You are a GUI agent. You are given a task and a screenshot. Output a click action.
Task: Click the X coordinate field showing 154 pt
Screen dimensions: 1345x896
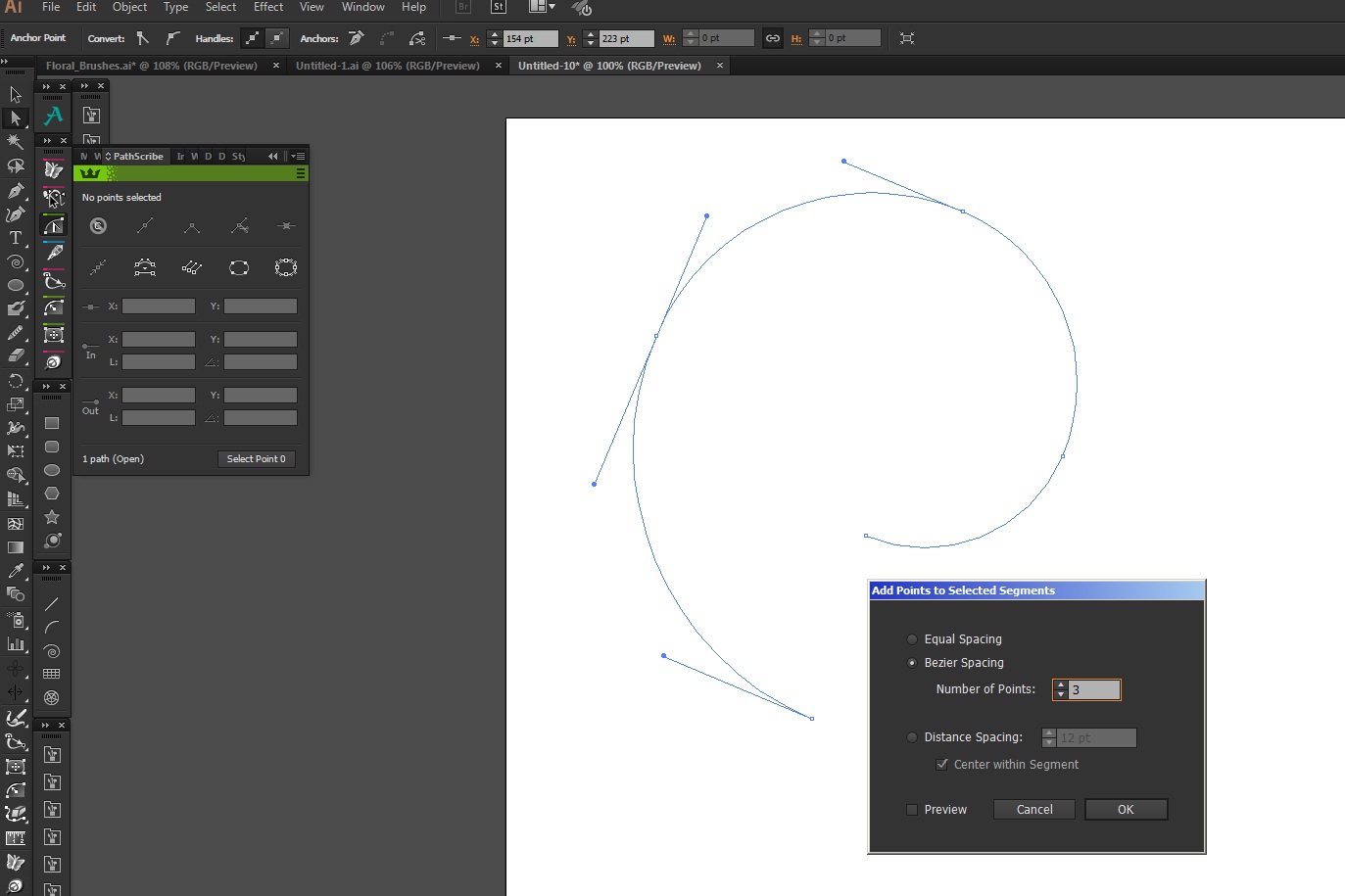530,38
